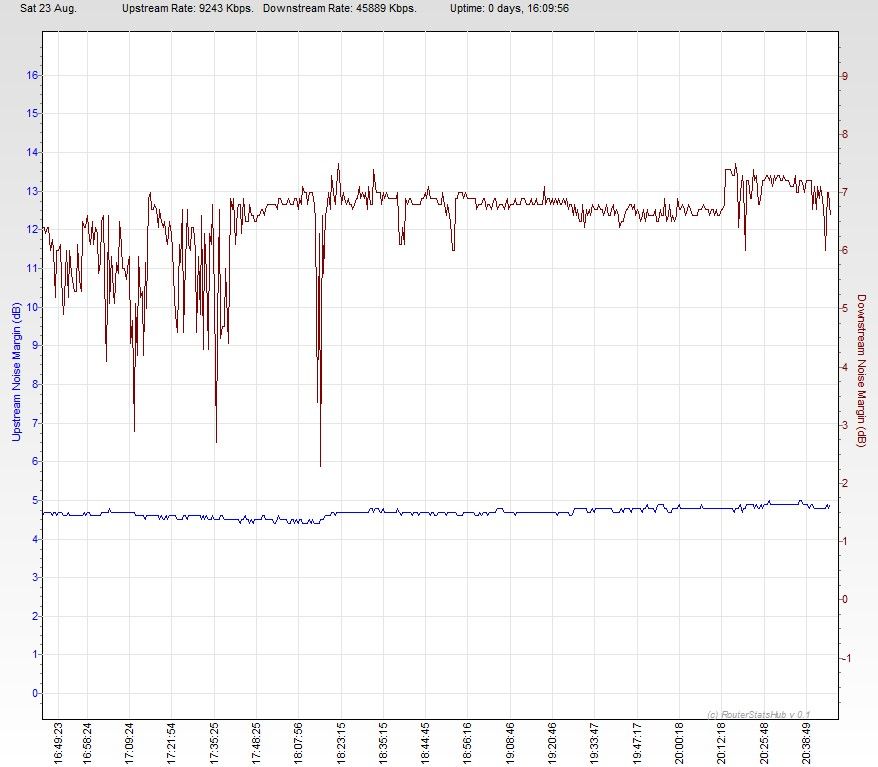Screen dimensions: 878x767
Task: Click the 16:58:24 time axis label
Action: coord(87,743)
